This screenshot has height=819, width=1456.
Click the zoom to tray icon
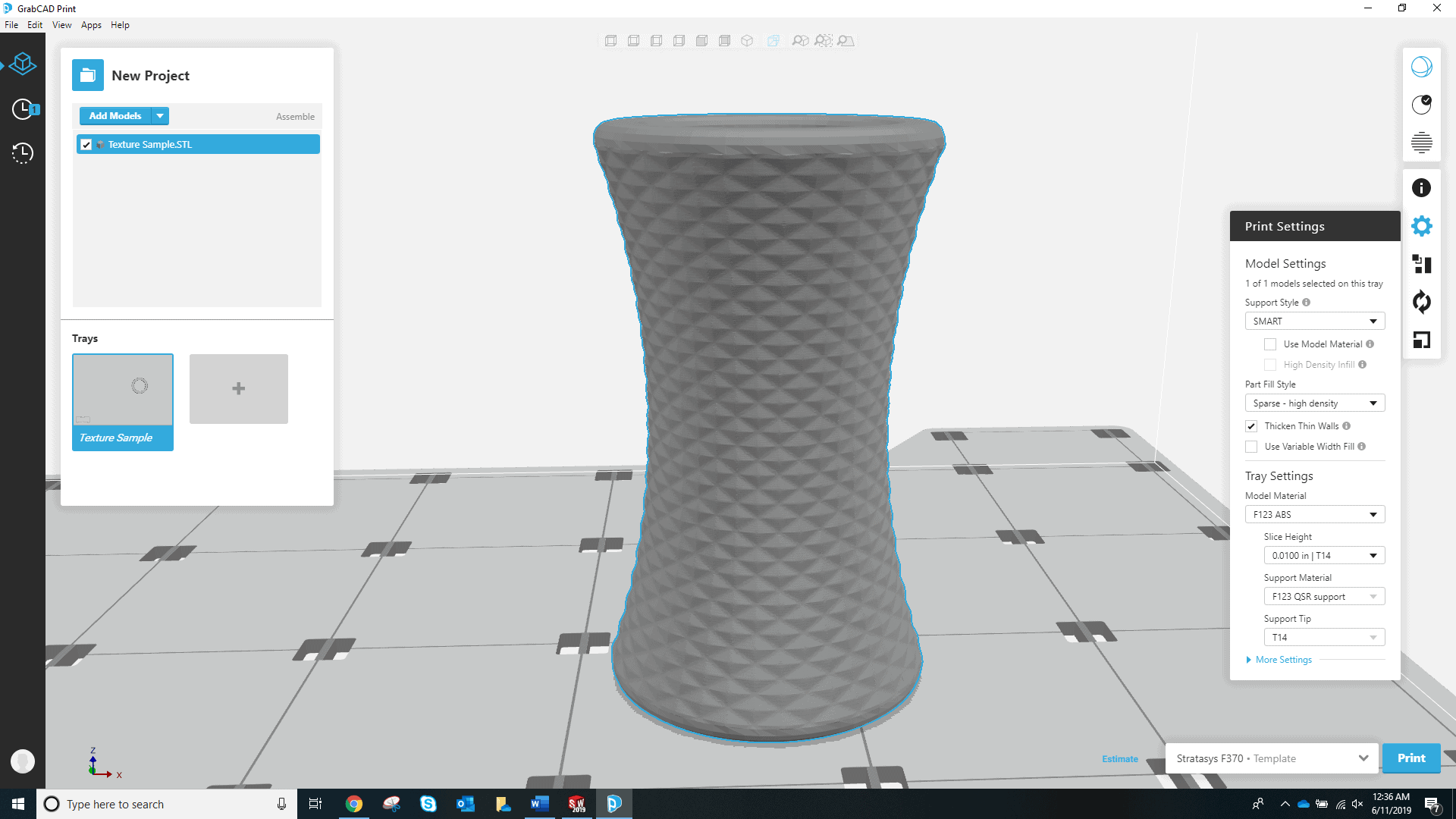[846, 41]
